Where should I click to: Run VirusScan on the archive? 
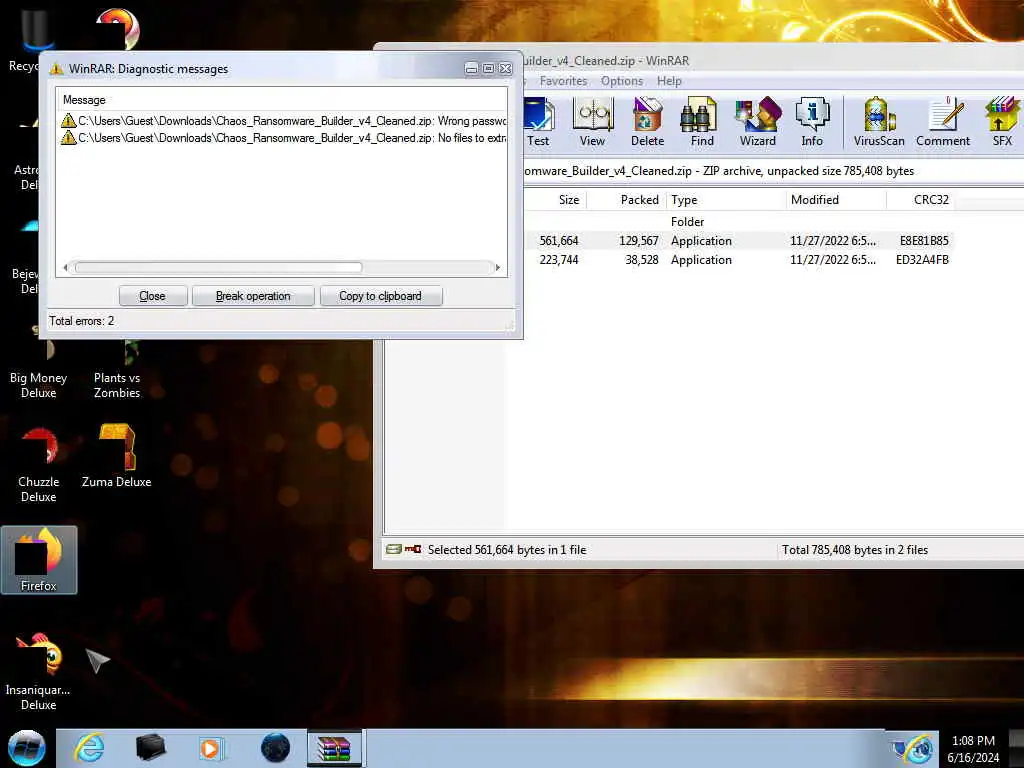pyautogui.click(x=879, y=121)
